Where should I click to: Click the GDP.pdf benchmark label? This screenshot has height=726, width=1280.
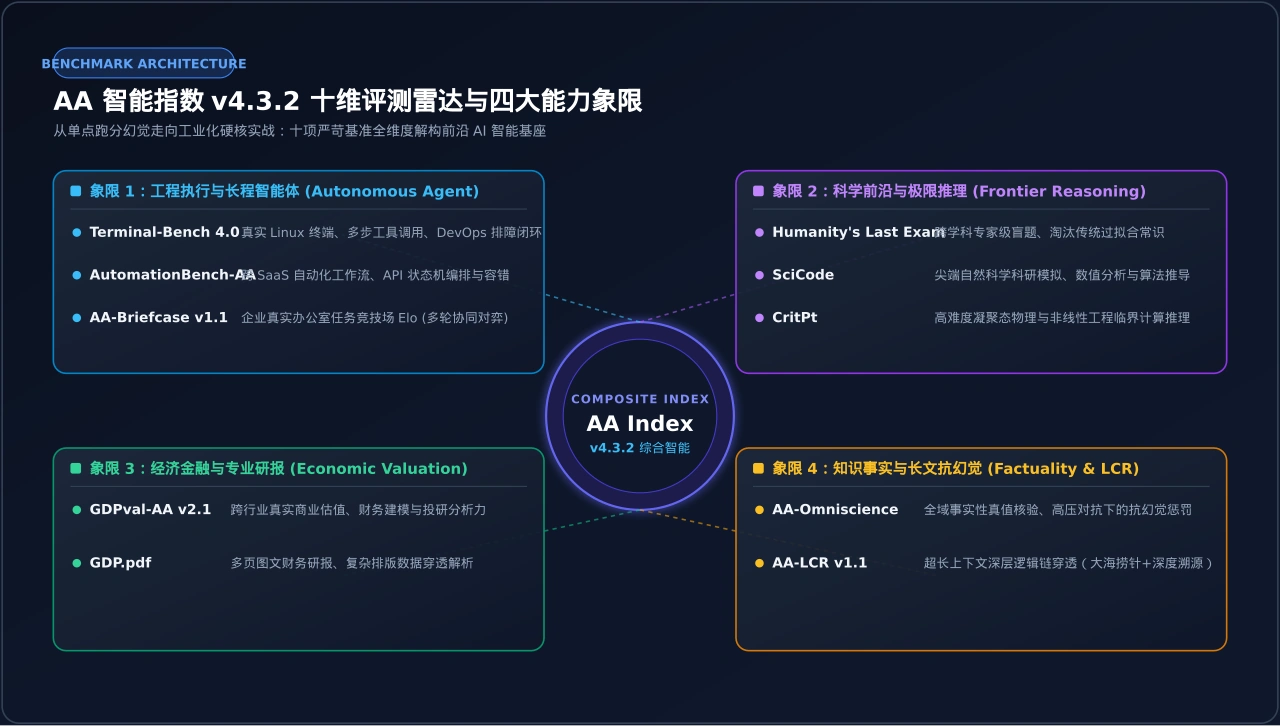pyautogui.click(x=121, y=563)
